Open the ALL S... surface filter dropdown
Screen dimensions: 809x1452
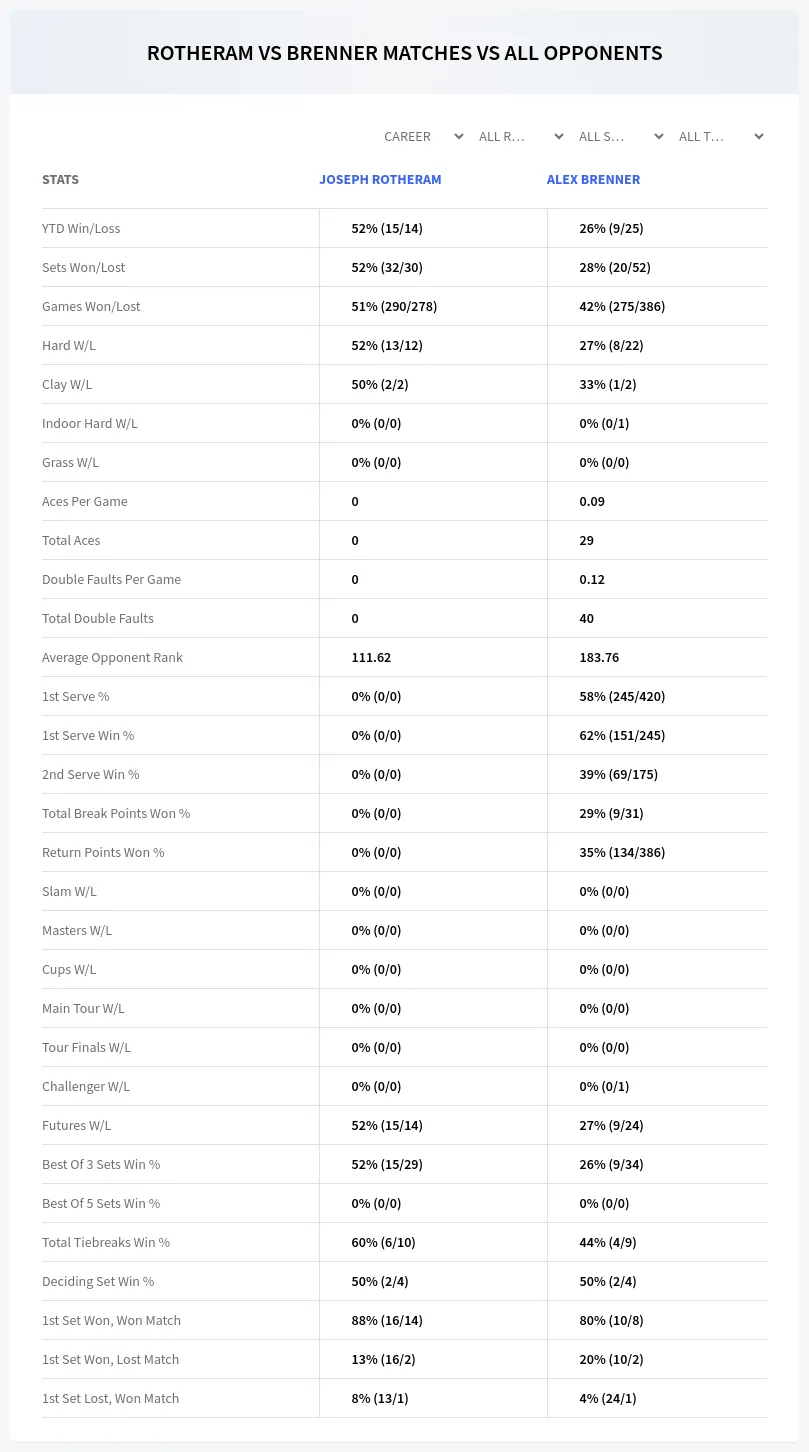pos(622,136)
